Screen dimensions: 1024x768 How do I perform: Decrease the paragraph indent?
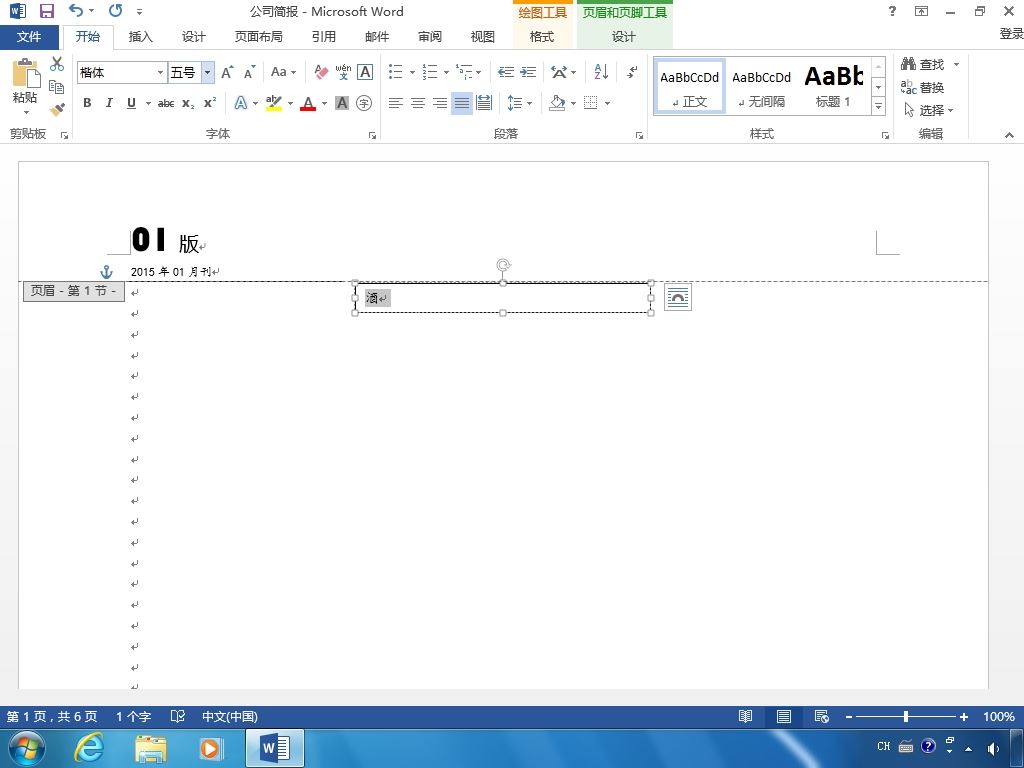(x=505, y=72)
